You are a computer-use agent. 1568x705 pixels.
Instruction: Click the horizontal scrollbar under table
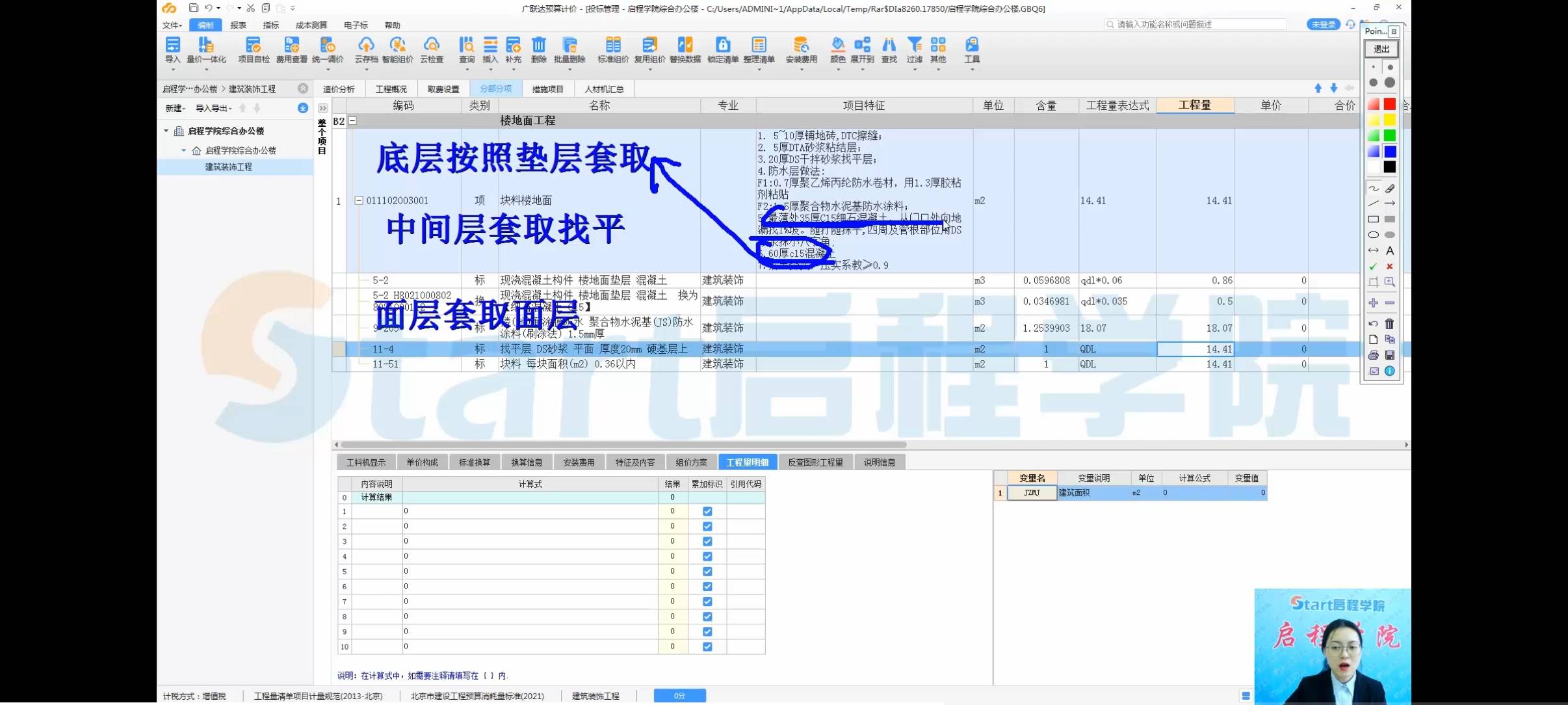624,445
